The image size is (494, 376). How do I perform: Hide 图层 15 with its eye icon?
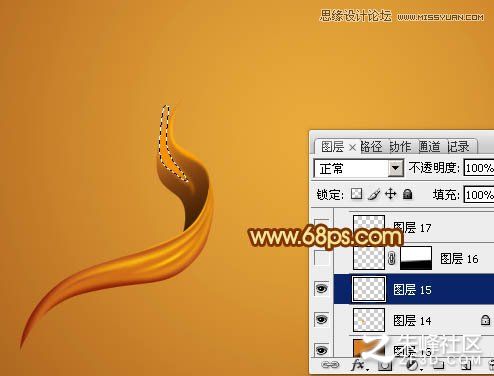point(321,288)
